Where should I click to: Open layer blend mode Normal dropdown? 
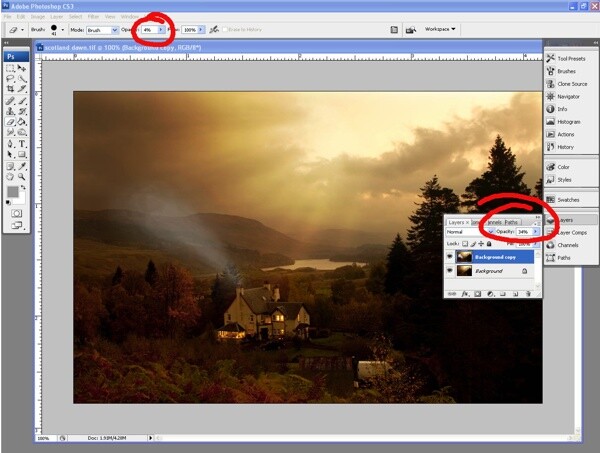pyautogui.click(x=470, y=232)
